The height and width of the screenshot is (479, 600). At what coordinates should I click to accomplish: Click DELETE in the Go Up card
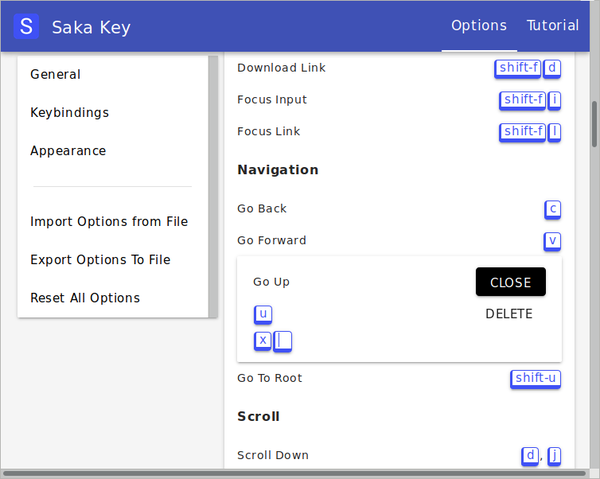[x=509, y=314]
